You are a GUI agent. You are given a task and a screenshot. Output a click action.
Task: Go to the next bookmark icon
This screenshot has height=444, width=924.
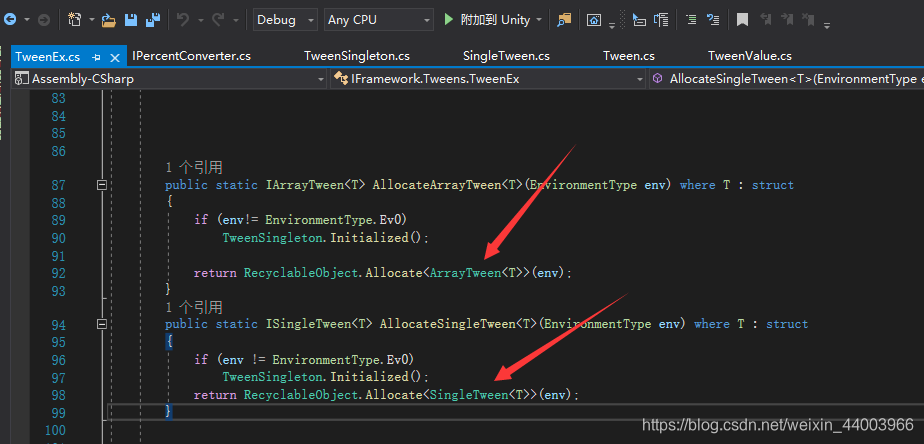pos(787,19)
